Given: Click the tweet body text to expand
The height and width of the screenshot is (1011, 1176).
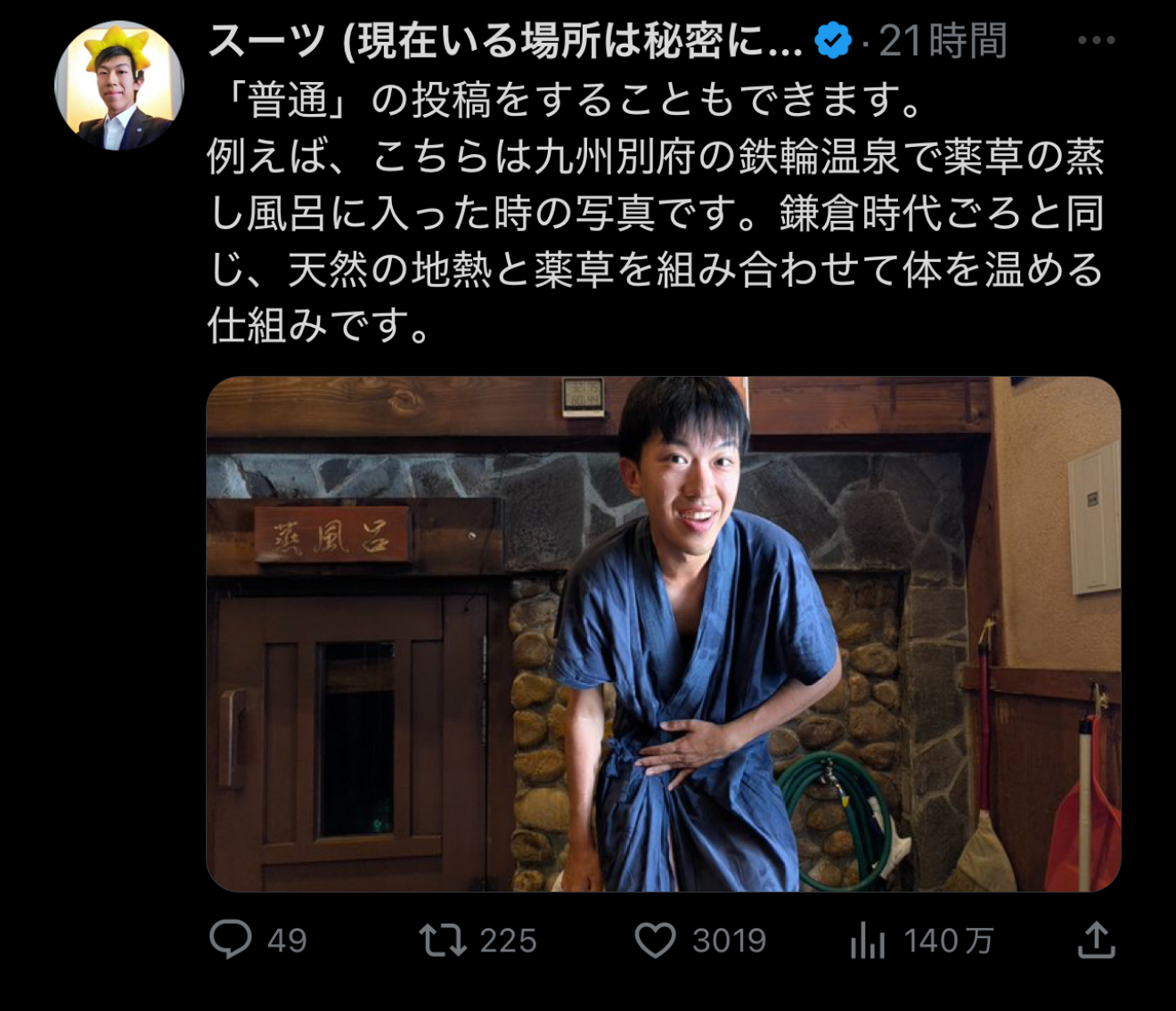Looking at the screenshot, I should coord(657,213).
